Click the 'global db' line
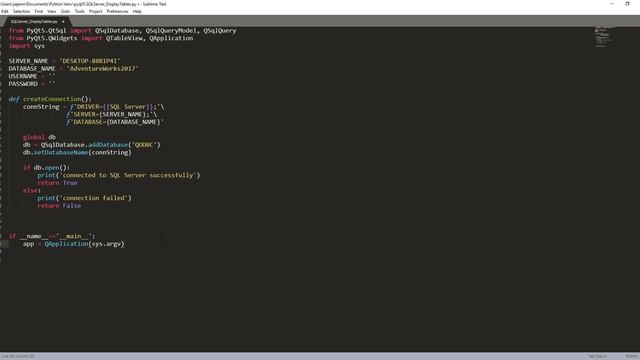This screenshot has width=640, height=360. coord(39,137)
